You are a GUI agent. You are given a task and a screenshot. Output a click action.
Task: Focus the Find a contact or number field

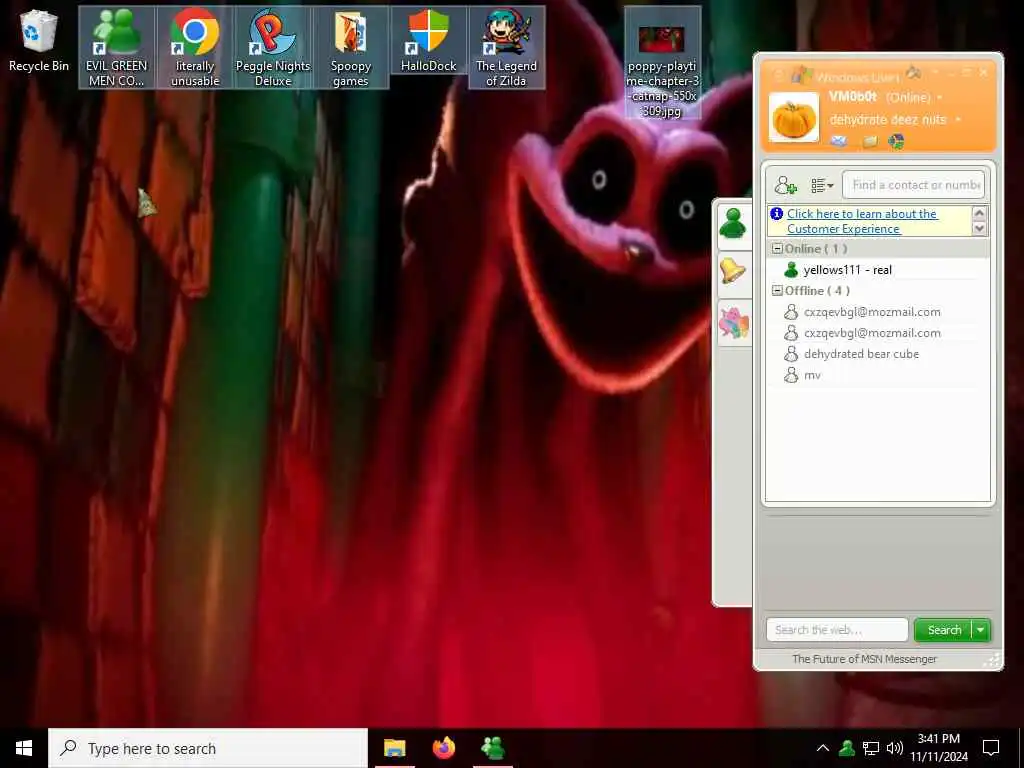[x=913, y=185]
